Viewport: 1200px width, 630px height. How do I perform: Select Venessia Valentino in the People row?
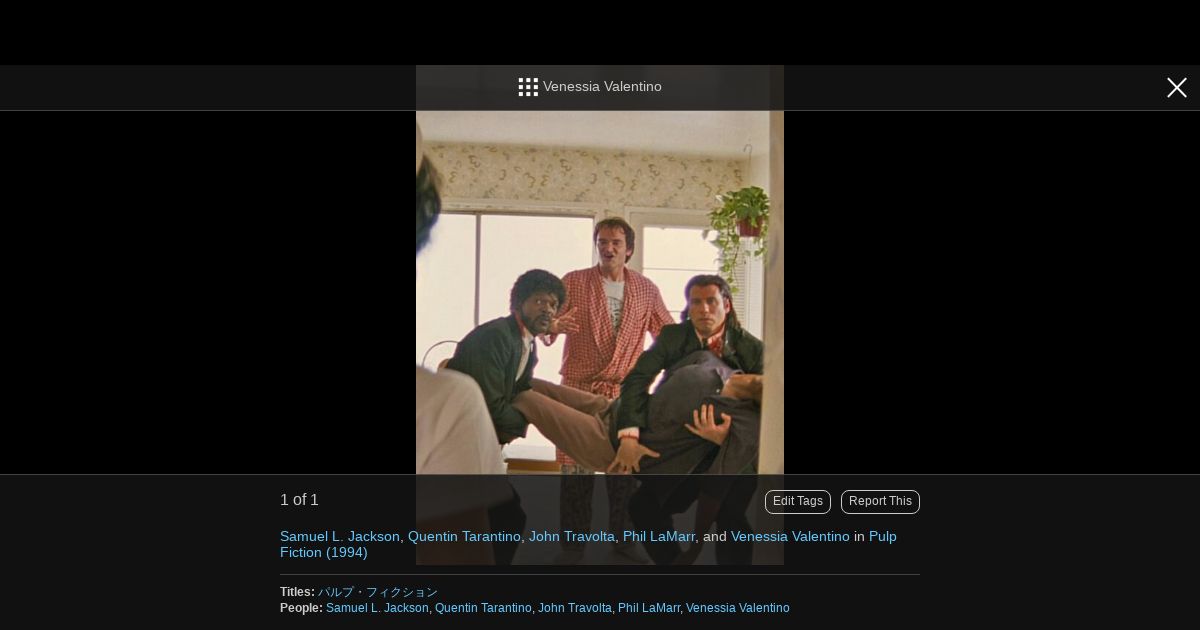point(738,608)
